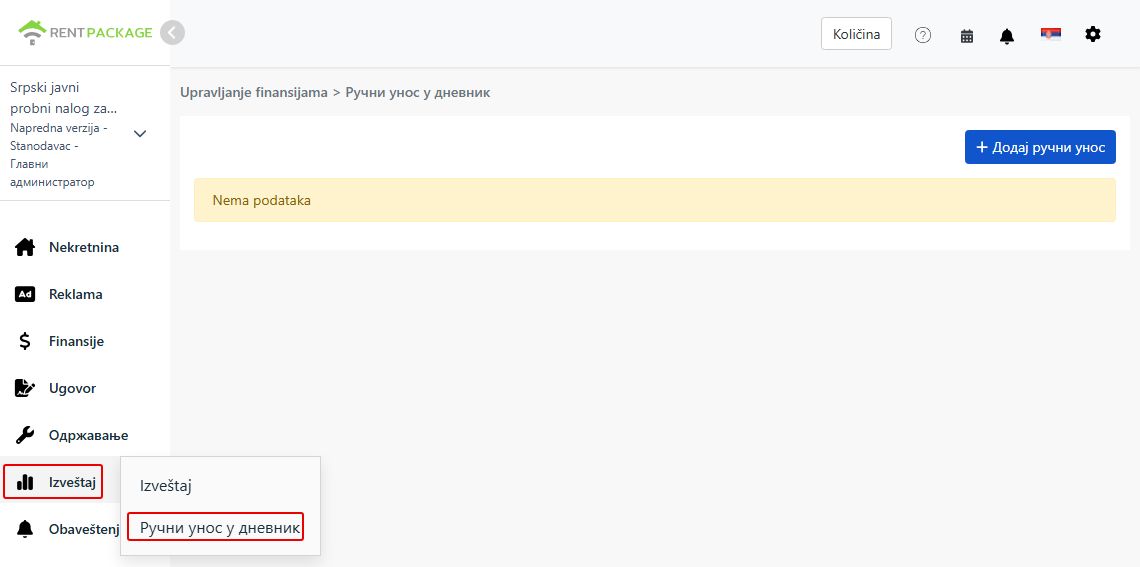
Task: Open the Obaveštenja sidebar item
Action: click(x=67, y=529)
